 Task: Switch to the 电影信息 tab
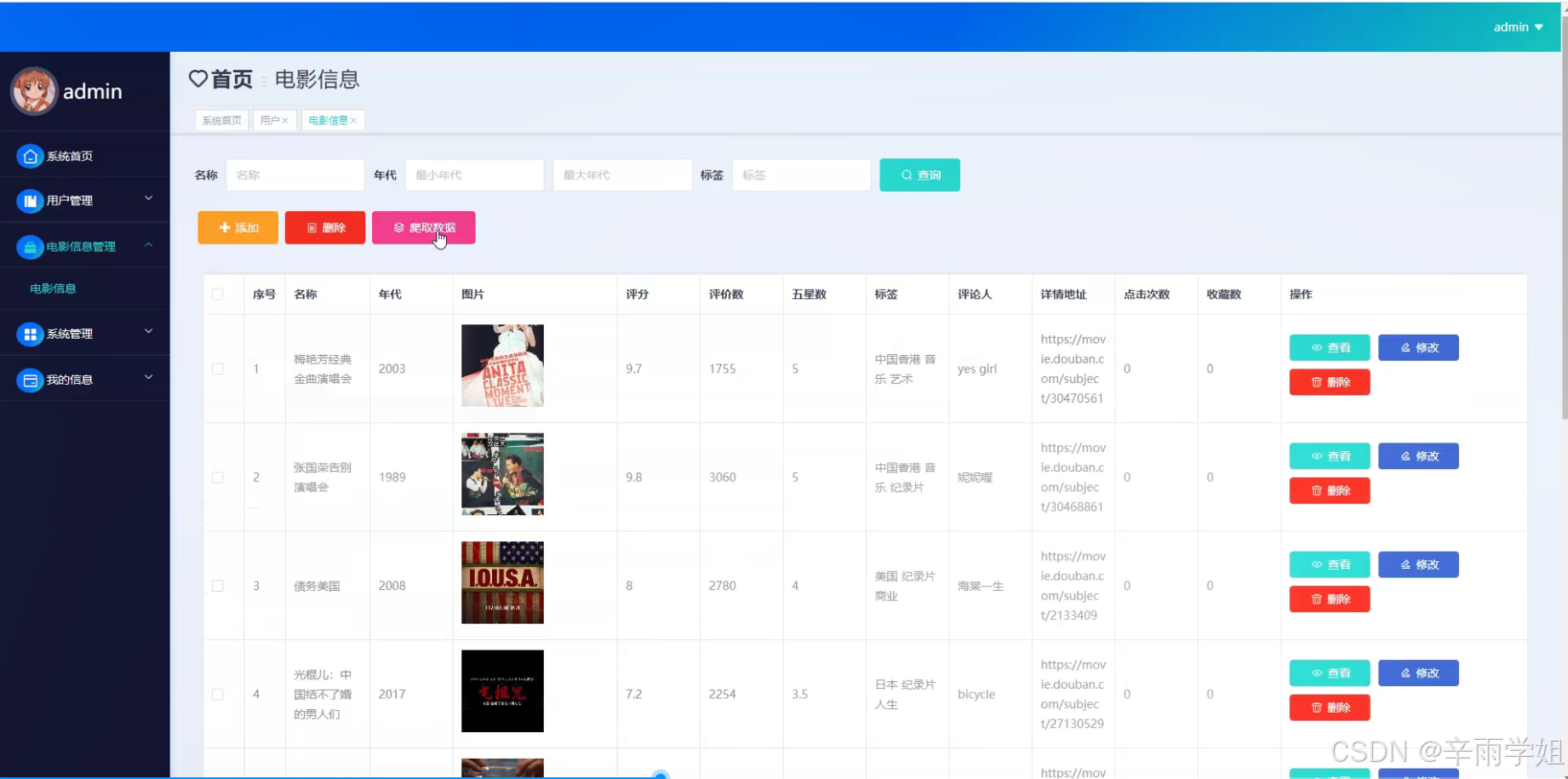[333, 121]
